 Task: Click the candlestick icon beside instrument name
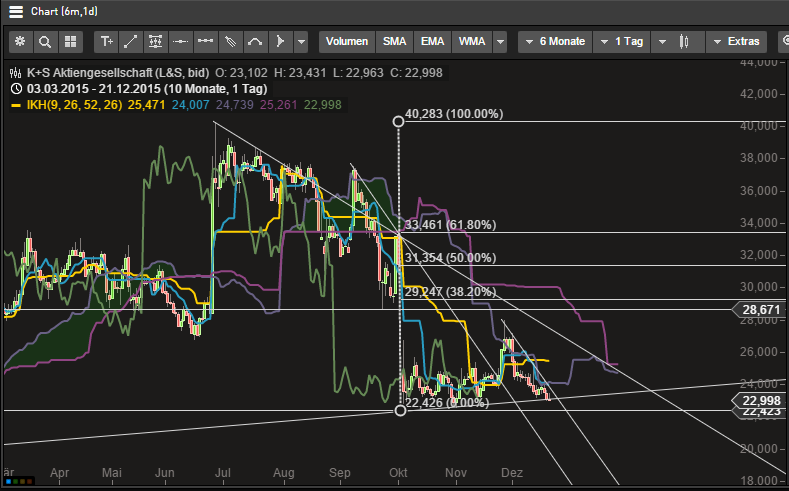pos(16,73)
